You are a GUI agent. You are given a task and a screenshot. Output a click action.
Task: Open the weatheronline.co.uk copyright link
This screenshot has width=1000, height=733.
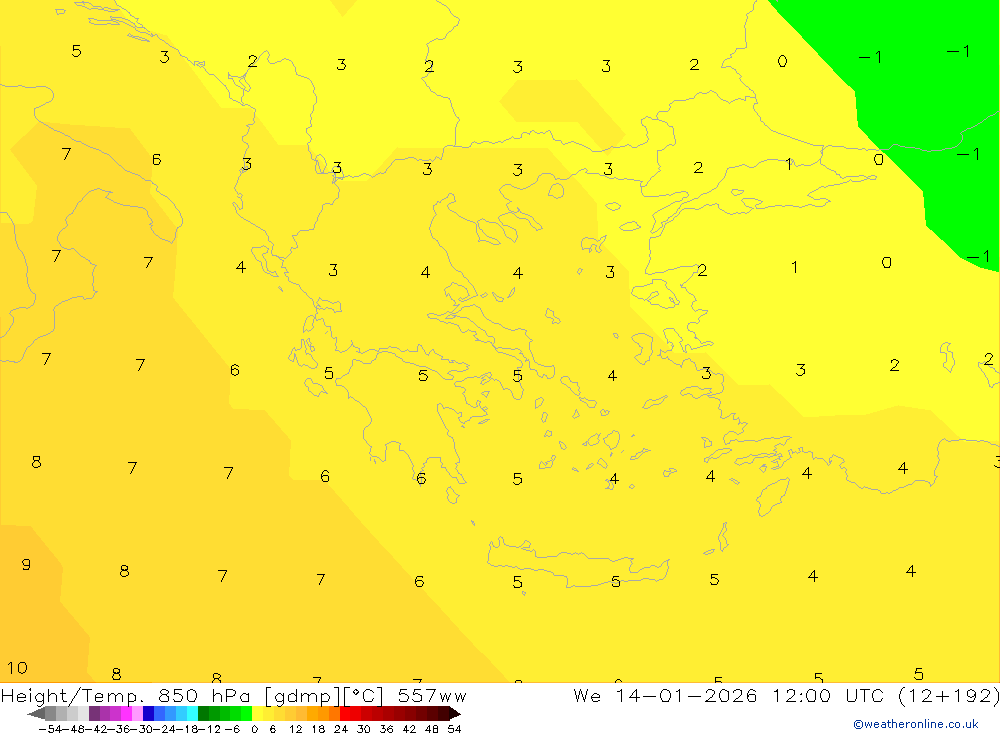click(916, 724)
